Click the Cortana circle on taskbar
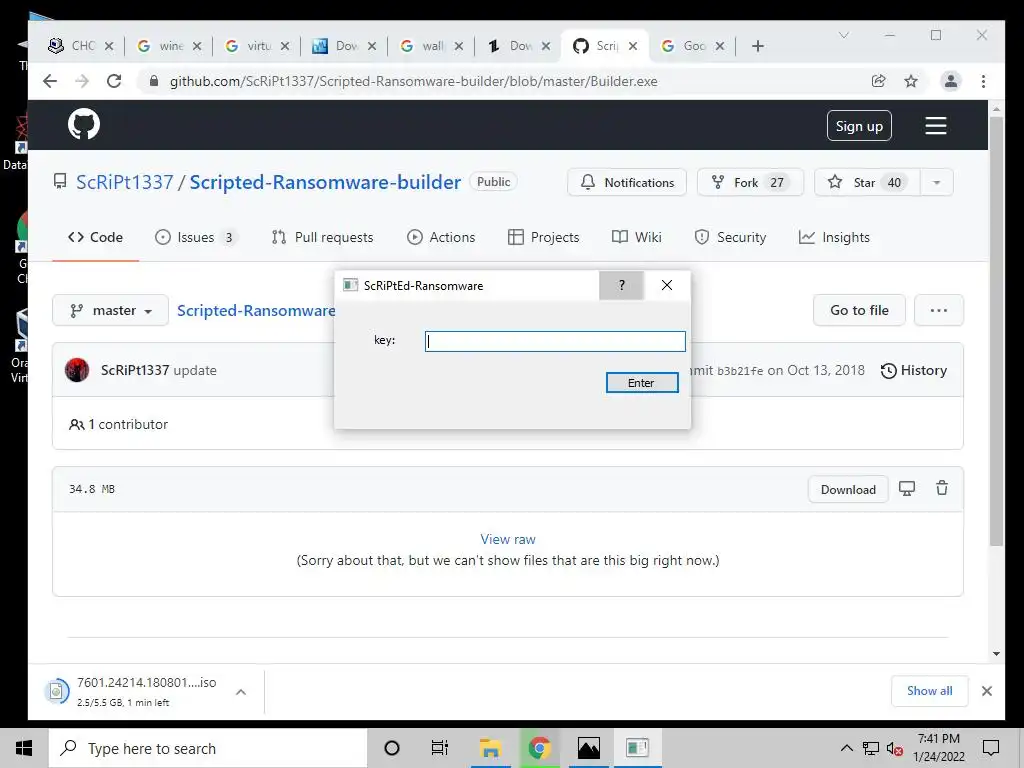Image resolution: width=1024 pixels, height=768 pixels. point(391,748)
